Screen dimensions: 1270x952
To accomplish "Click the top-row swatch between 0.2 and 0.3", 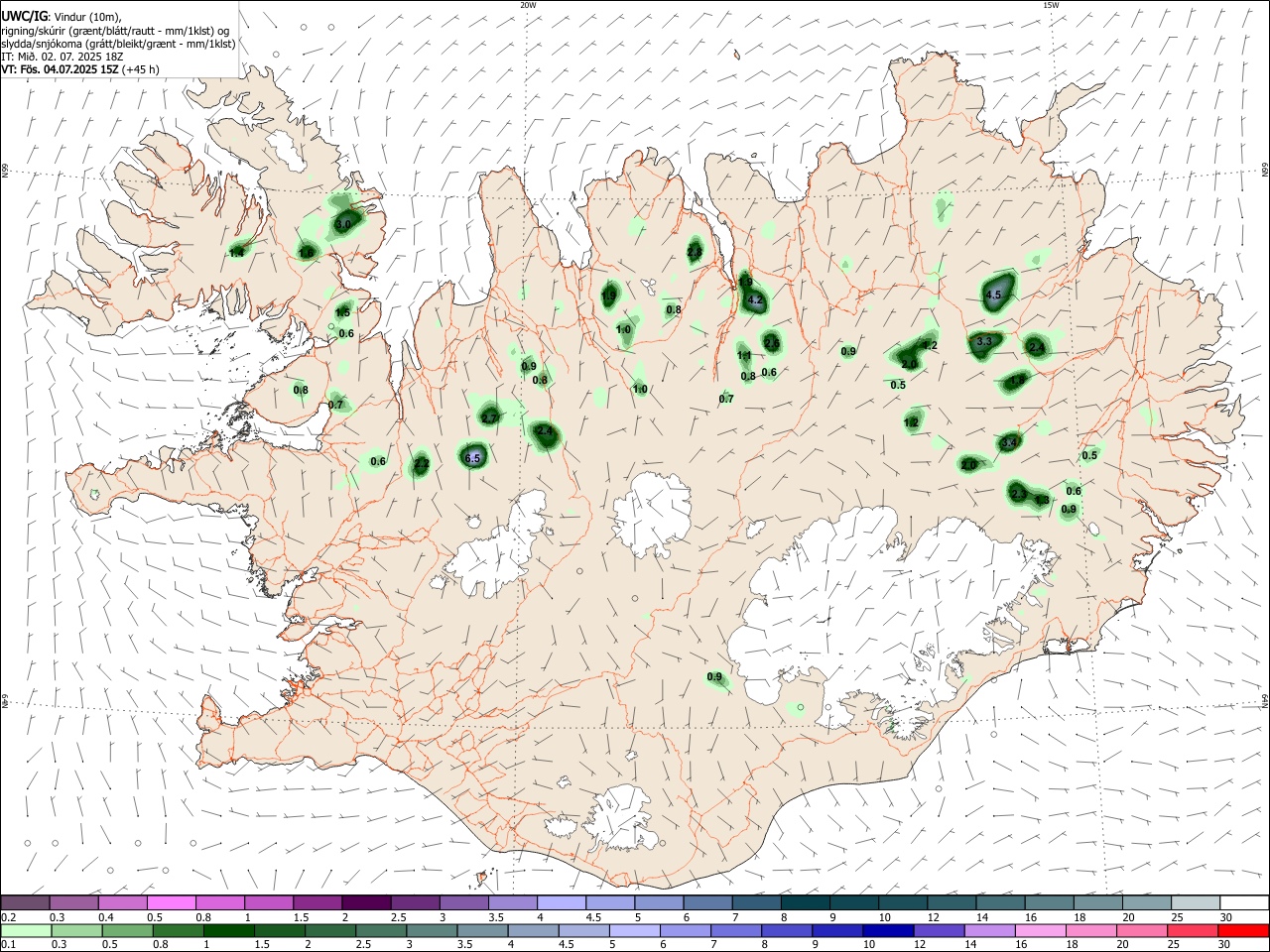I will 27,903.
